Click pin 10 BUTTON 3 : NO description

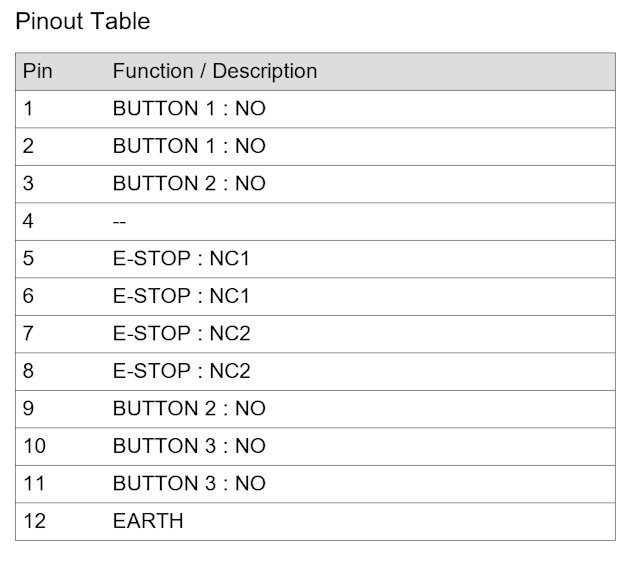(x=189, y=446)
